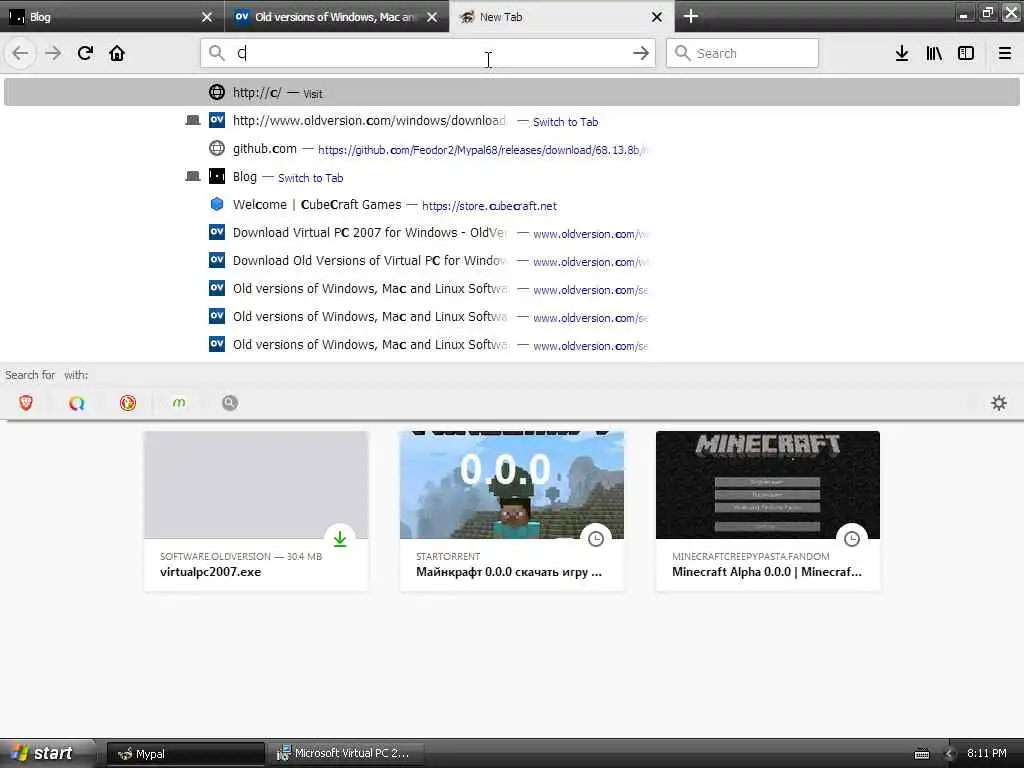Image resolution: width=1024 pixels, height=768 pixels.
Task: Open the Windows start button
Action: 47,753
